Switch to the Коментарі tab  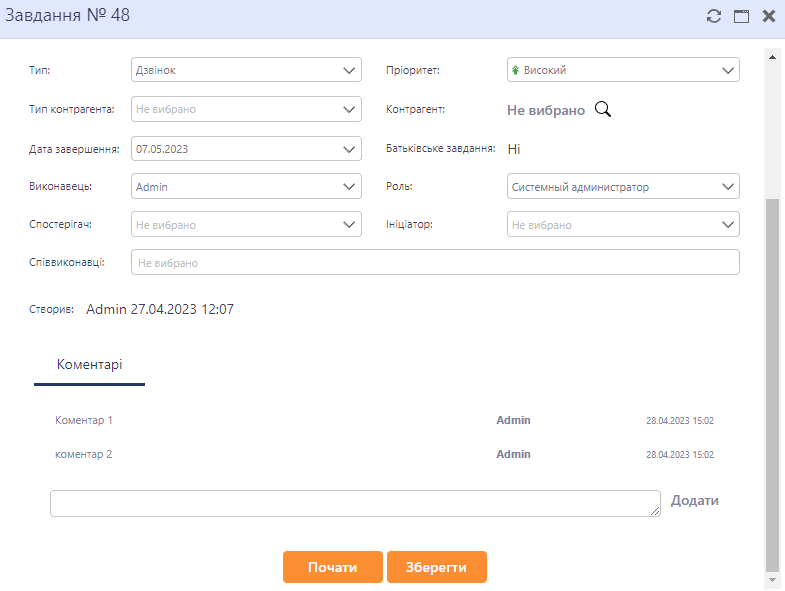coord(90,365)
